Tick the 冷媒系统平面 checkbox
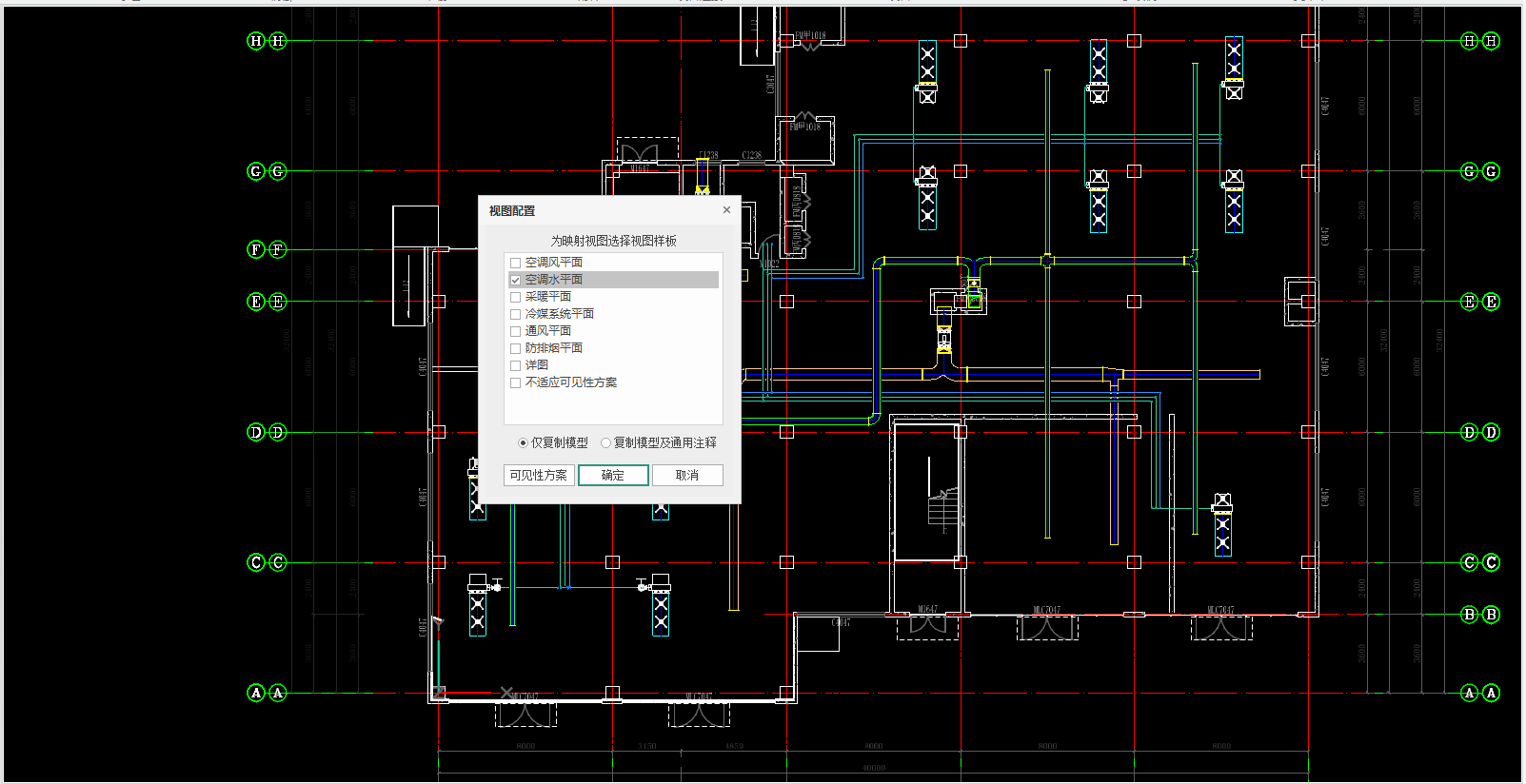The width and height of the screenshot is (1526, 784). 515,314
